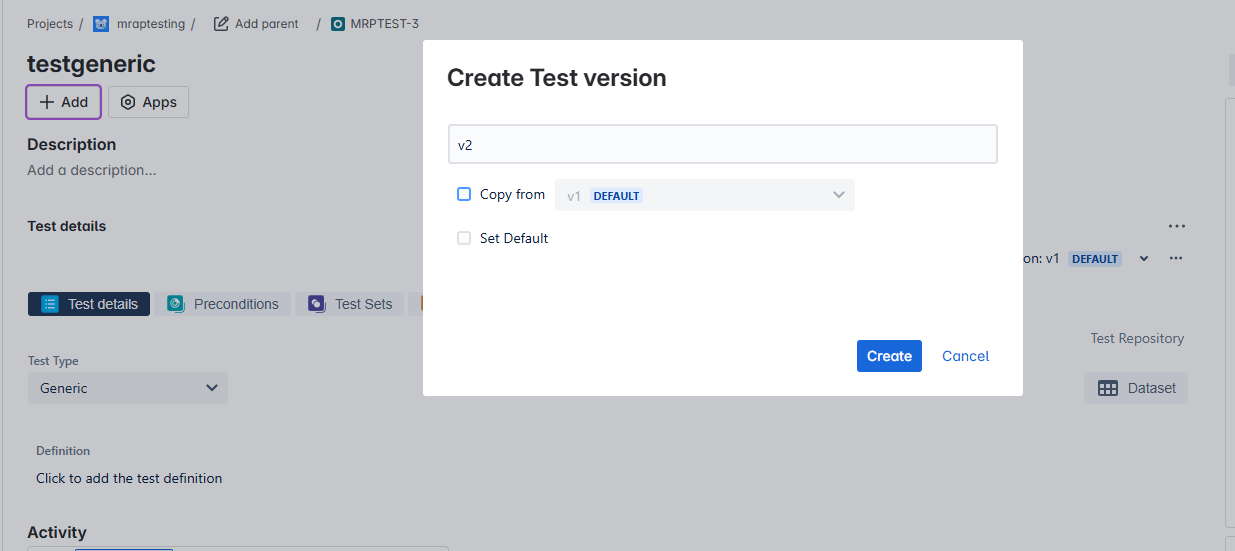1235x551 pixels.
Task: Click the version name input field
Action: [x=723, y=144]
